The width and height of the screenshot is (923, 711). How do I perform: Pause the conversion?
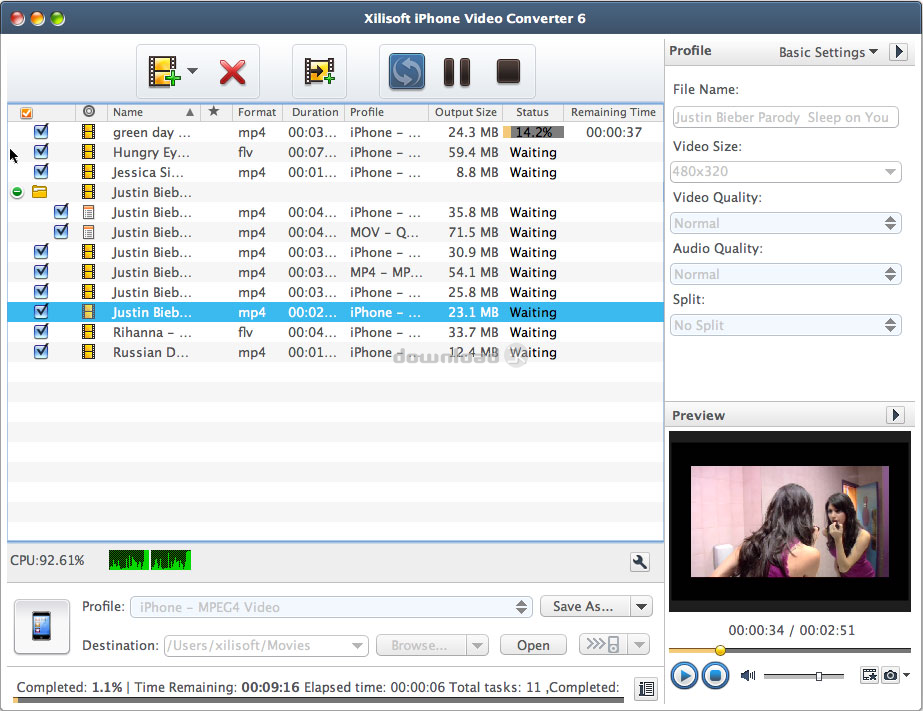457,72
